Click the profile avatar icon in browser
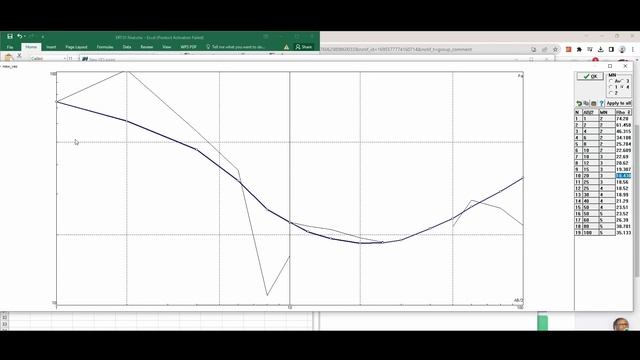 pos(622,49)
